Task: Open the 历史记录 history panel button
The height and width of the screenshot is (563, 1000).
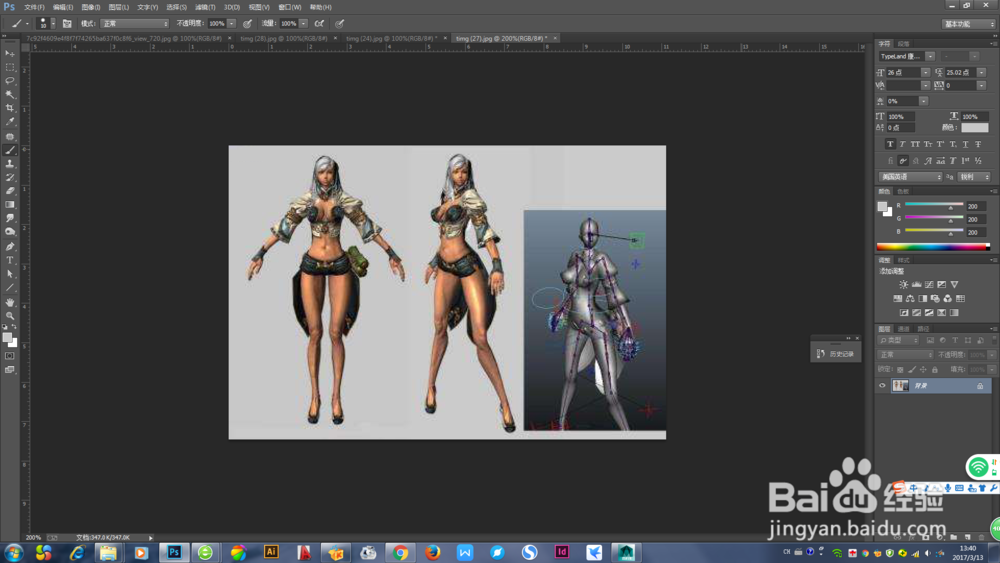Action: [x=835, y=353]
